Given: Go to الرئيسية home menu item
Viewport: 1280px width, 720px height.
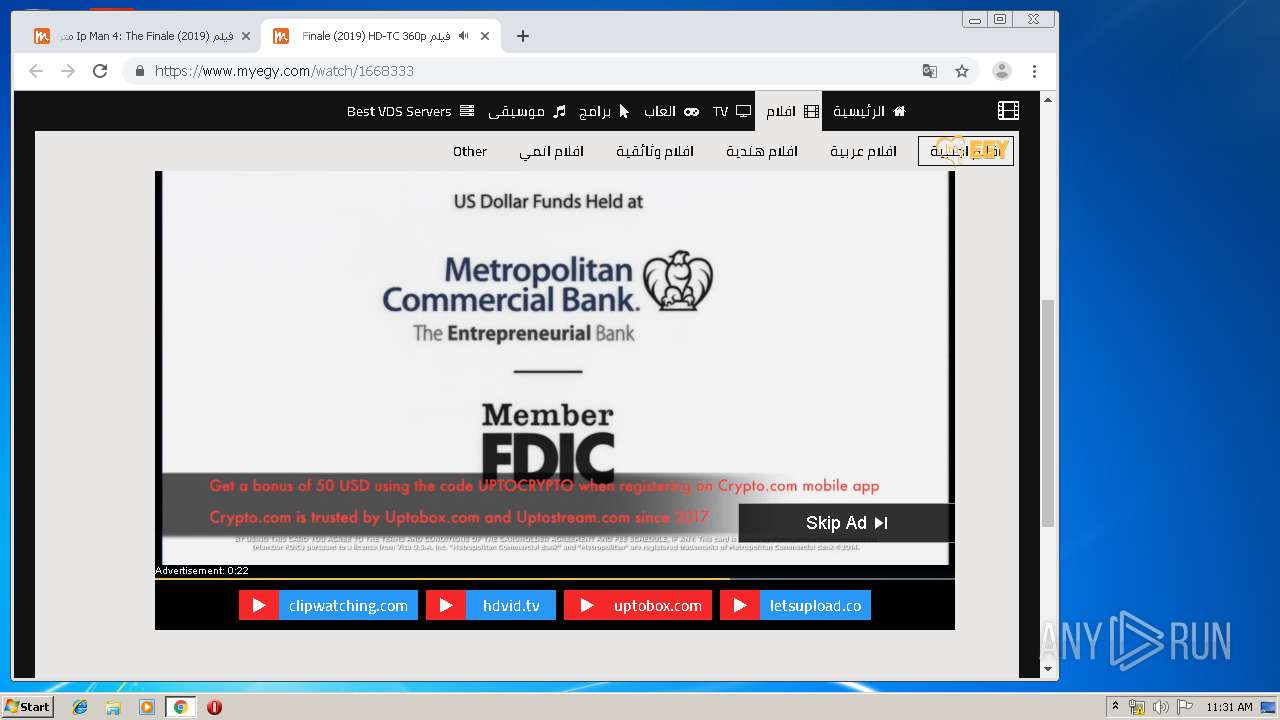Looking at the screenshot, I should coord(869,111).
